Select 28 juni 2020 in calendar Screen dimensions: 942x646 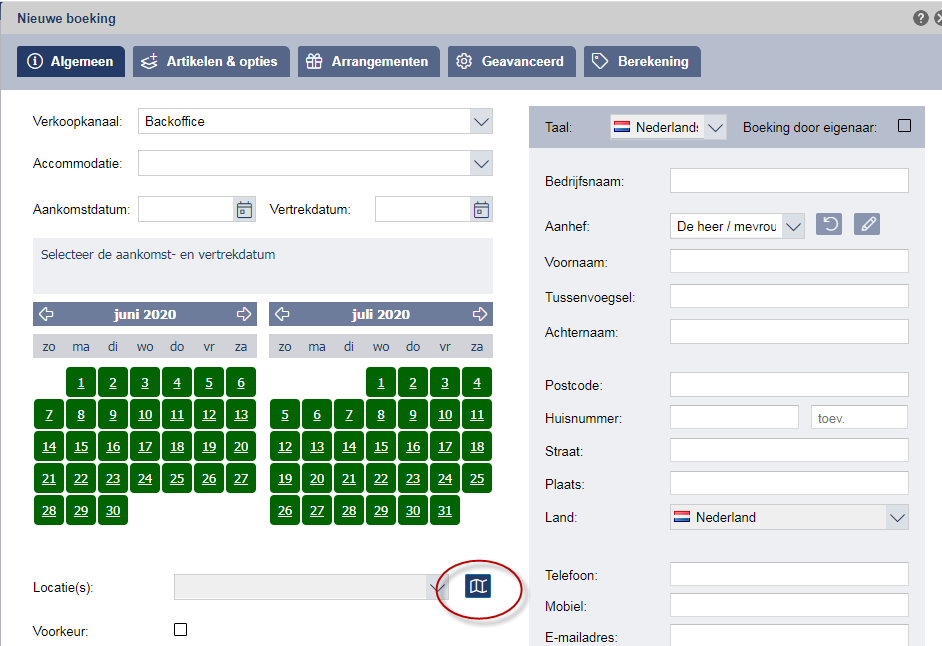tap(49, 510)
